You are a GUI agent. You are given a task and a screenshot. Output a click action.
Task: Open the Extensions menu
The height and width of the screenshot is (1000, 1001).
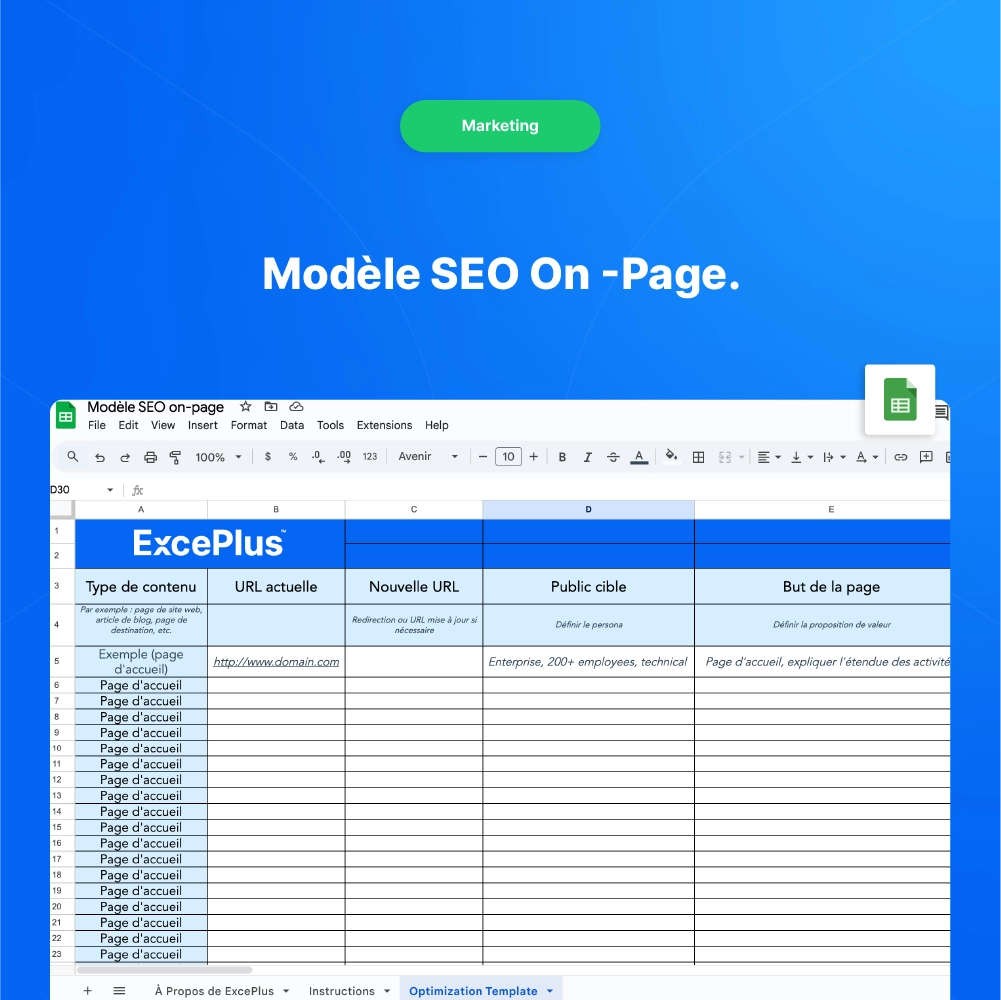[x=384, y=425]
